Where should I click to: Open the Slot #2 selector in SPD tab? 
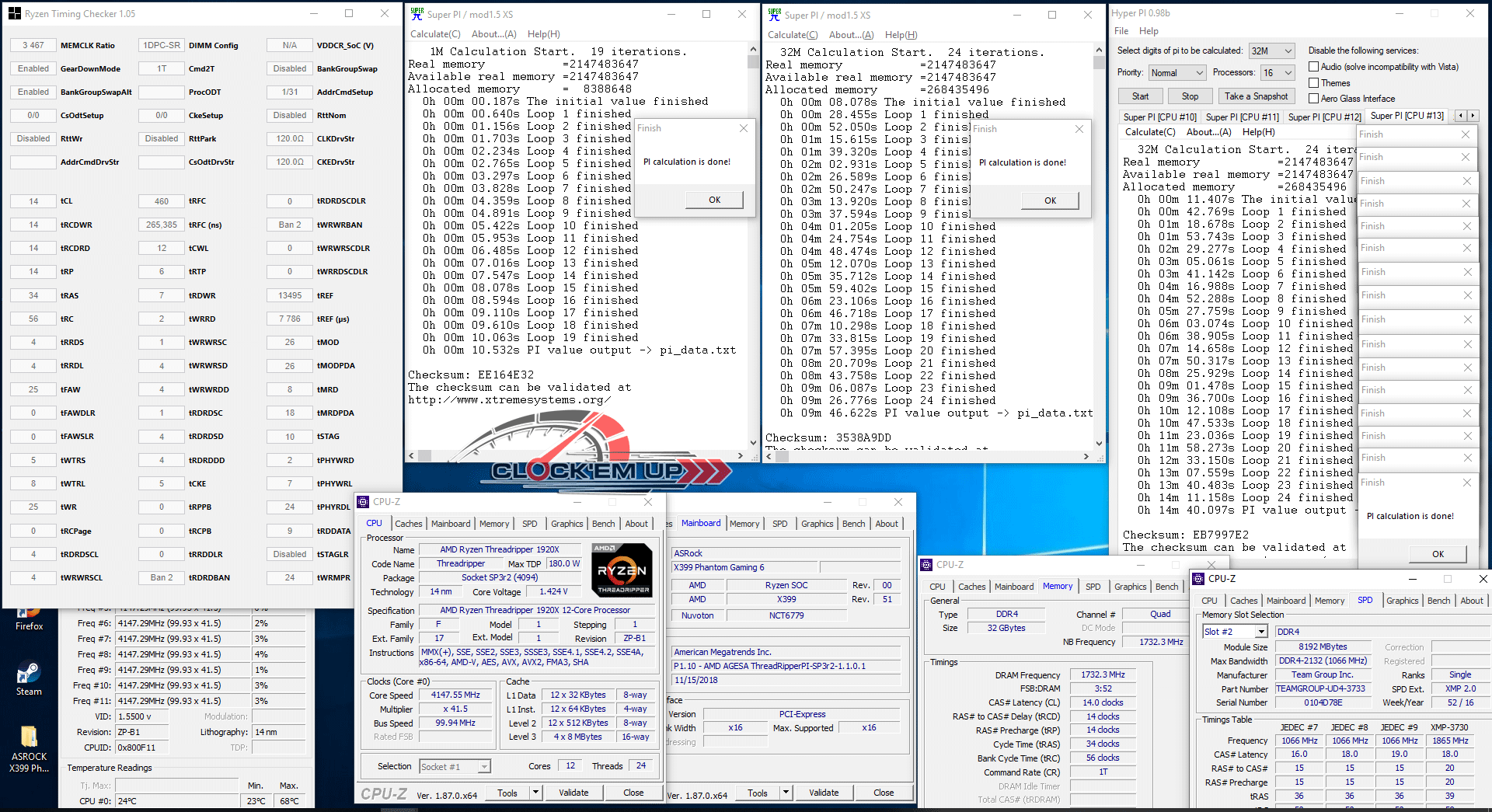[1234, 632]
